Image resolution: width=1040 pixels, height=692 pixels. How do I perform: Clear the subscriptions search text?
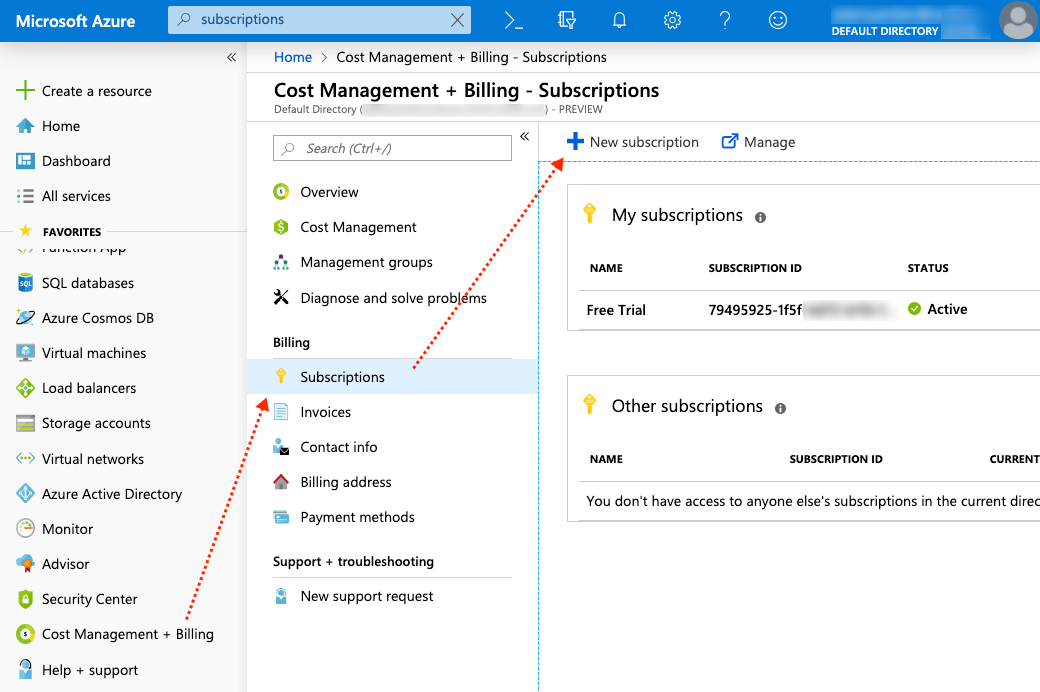458,20
